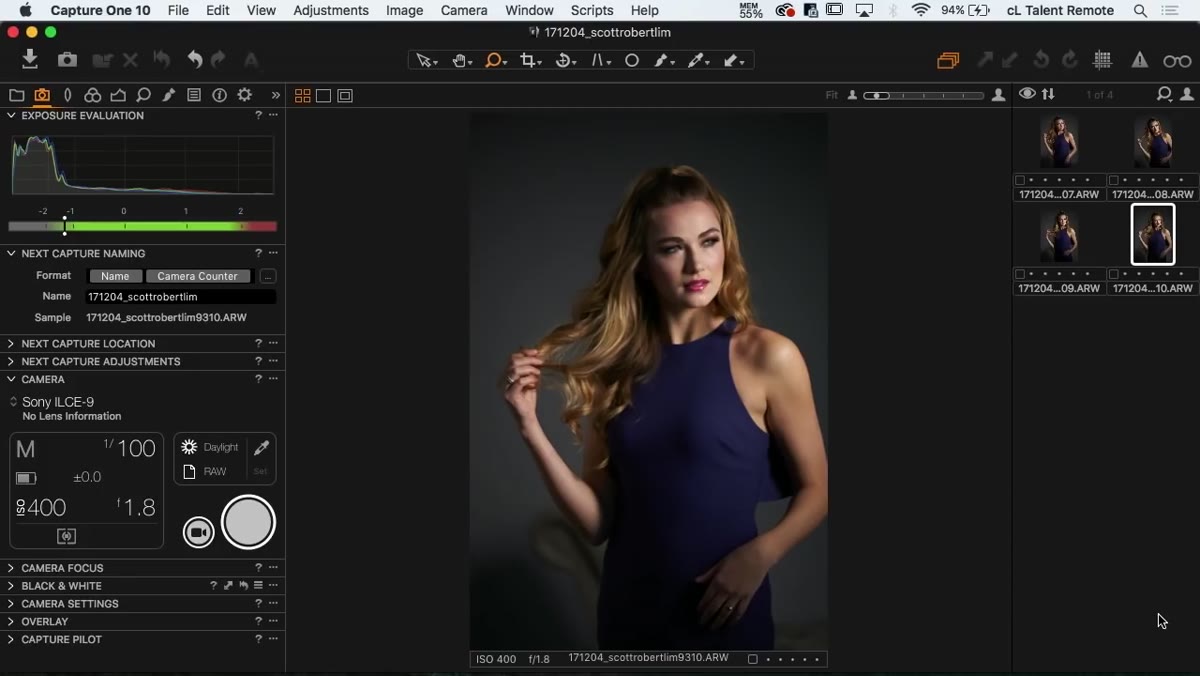Click the Exposure warning triangle icon
Viewport: 1200px width, 676px height.
pyautogui.click(x=1140, y=61)
